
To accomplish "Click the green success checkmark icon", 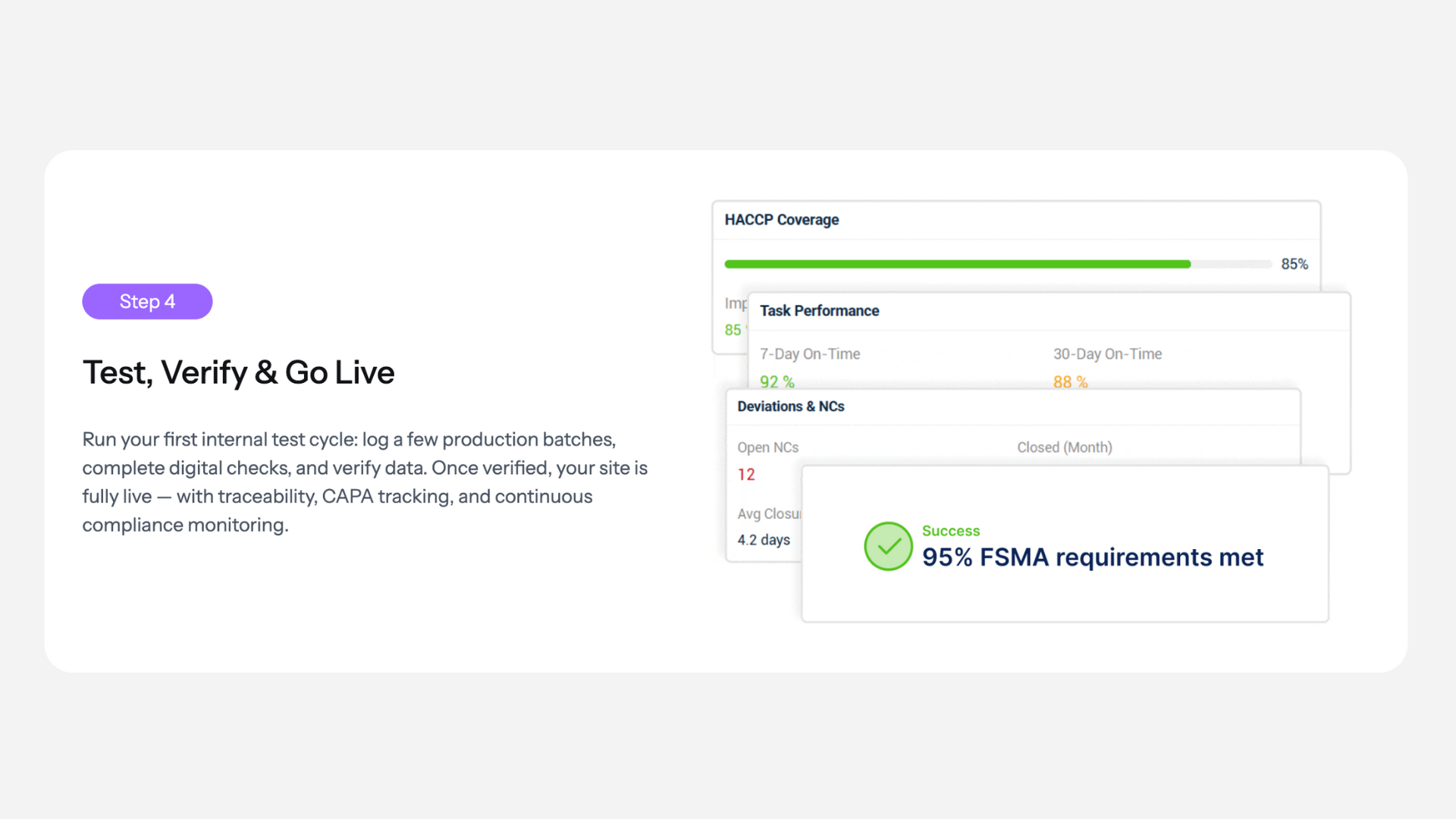I will (888, 546).
